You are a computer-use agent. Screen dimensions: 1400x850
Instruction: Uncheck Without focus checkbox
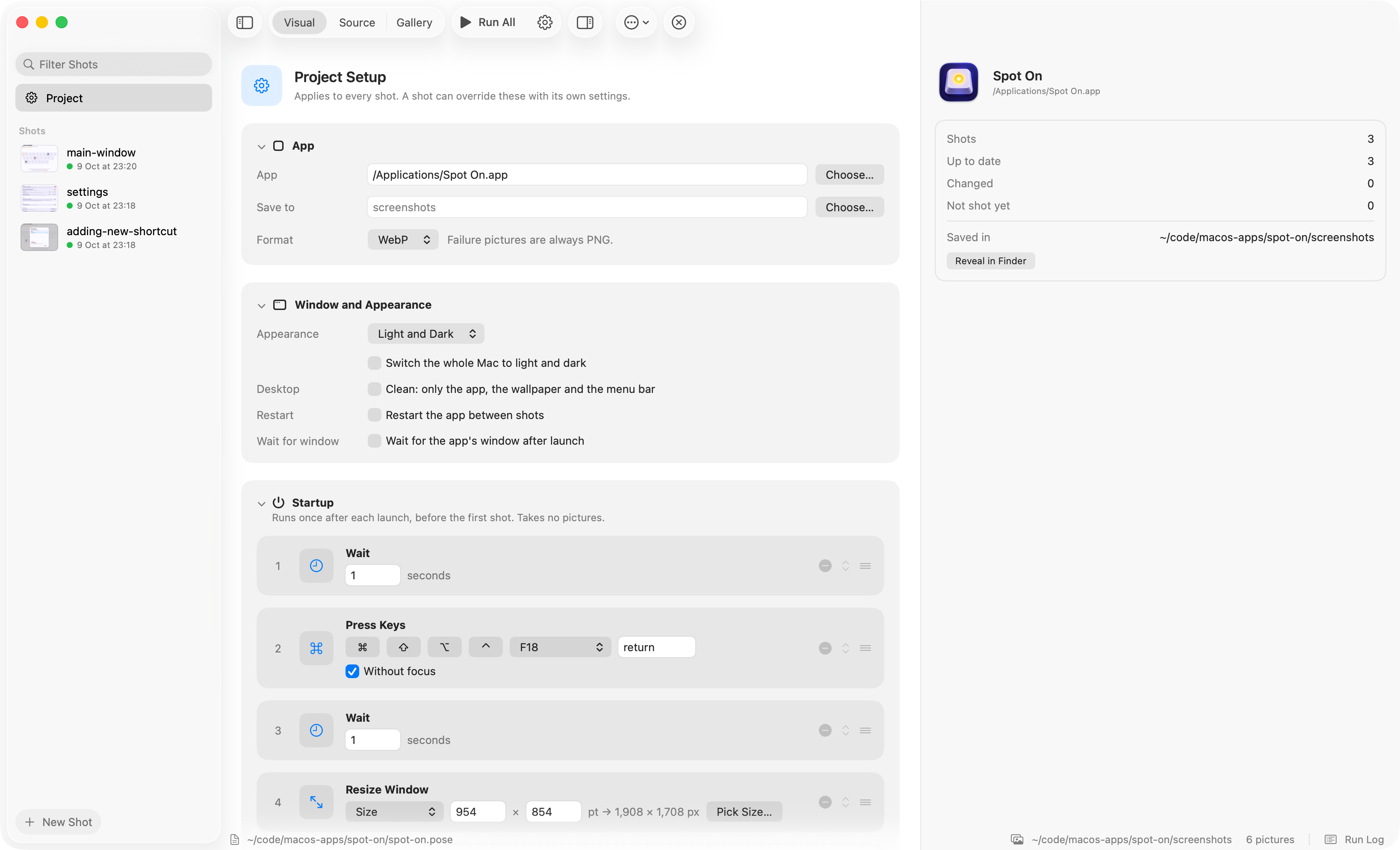click(352, 672)
